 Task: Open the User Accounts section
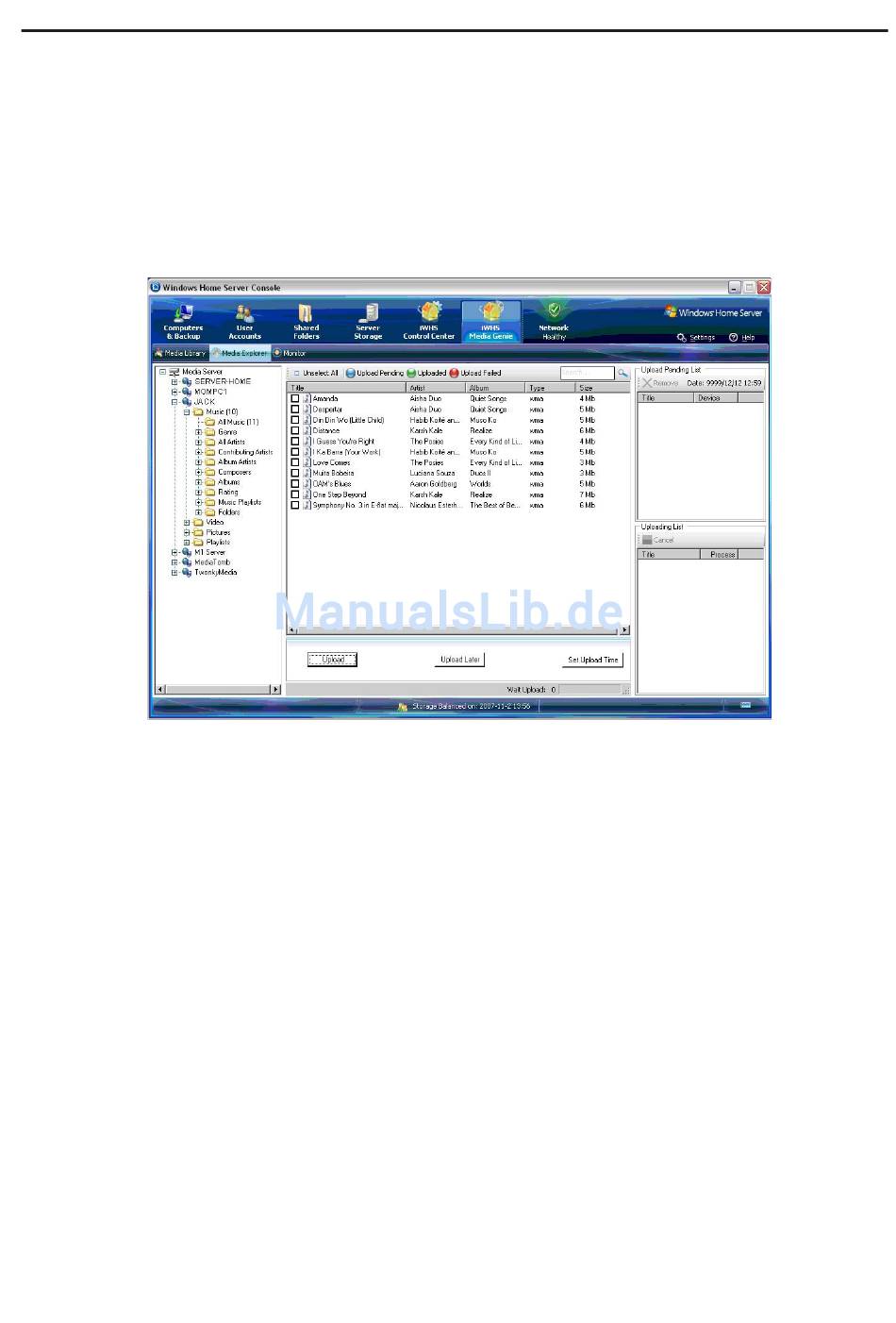coord(244,321)
